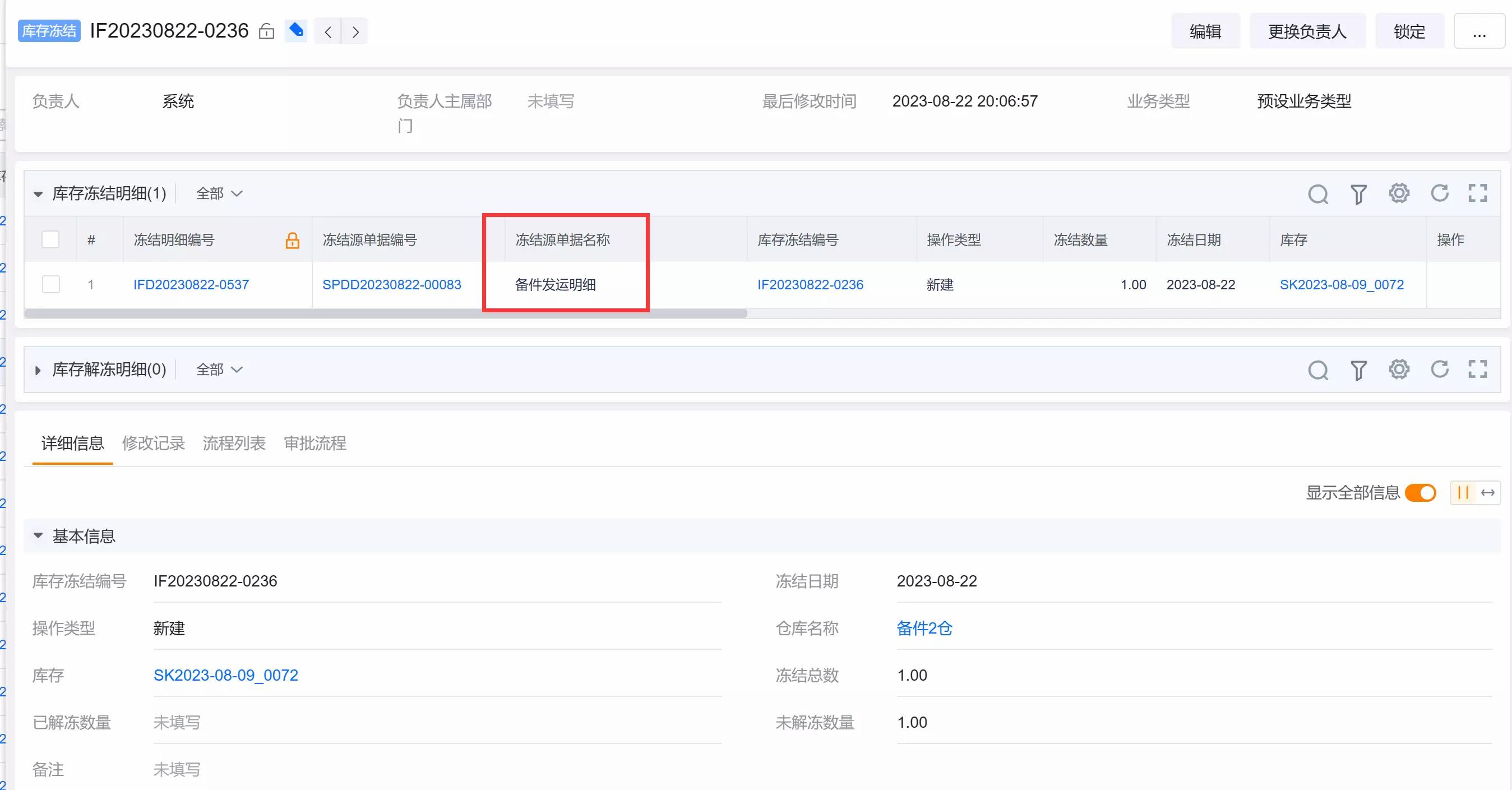Viewport: 1512px width, 790px height.
Task: Click the 库存冻结 badge label
Action: pos(49,30)
